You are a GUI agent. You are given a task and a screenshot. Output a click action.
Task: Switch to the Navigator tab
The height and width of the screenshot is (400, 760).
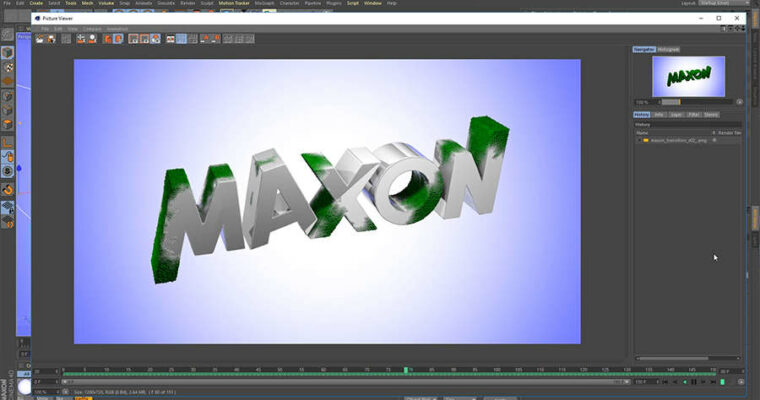coord(644,49)
